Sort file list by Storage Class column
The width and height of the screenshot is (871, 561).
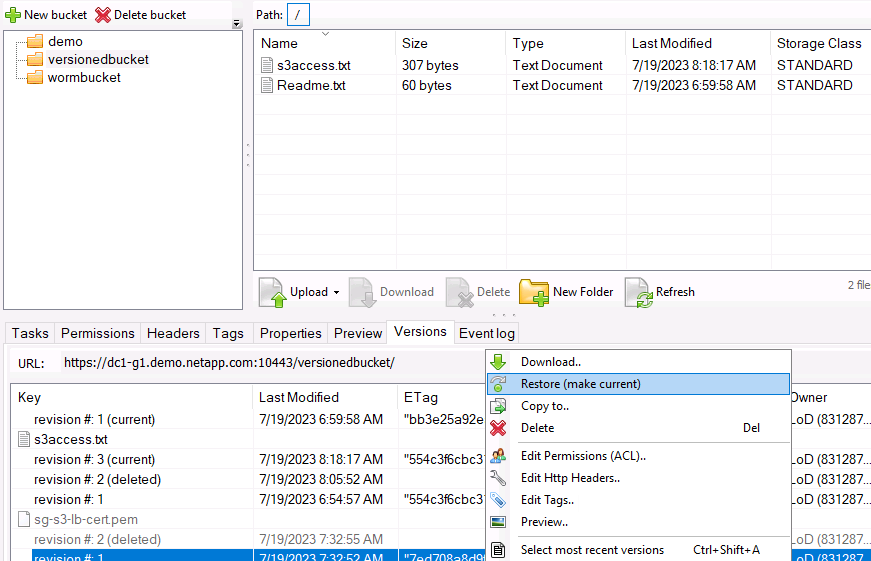[x=819, y=43]
